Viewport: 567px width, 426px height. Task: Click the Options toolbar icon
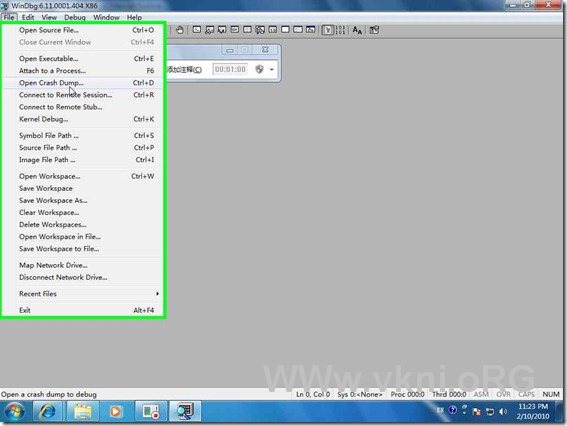click(x=374, y=30)
